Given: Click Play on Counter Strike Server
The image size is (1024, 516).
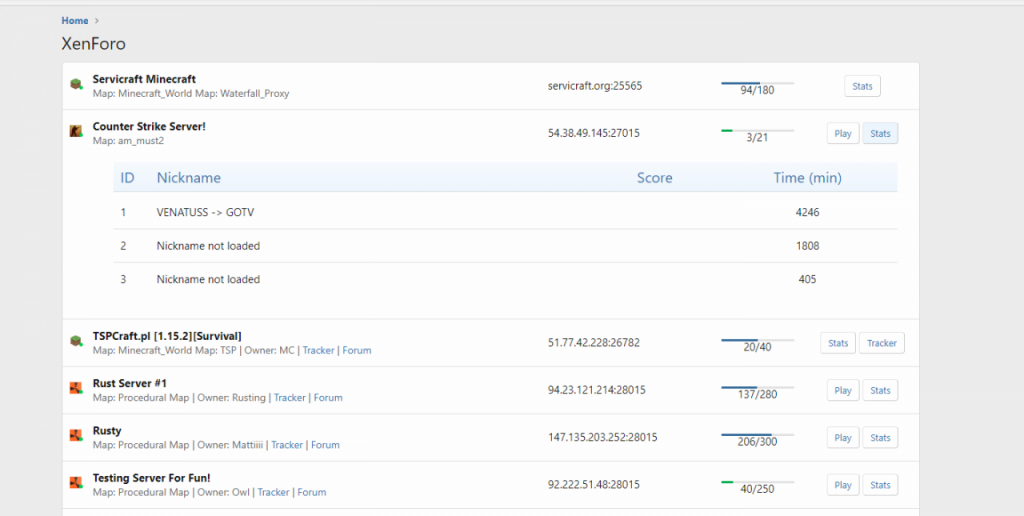Looking at the screenshot, I should click(843, 133).
